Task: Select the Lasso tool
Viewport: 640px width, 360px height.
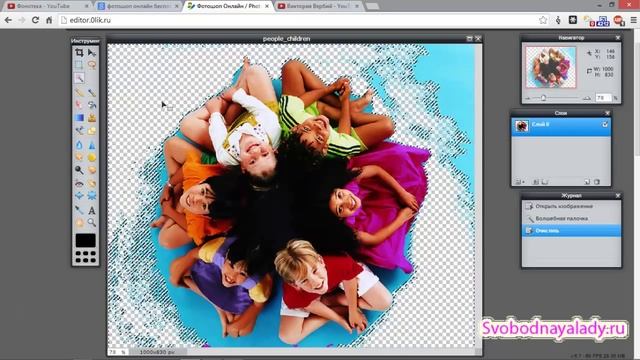Action: [x=92, y=65]
